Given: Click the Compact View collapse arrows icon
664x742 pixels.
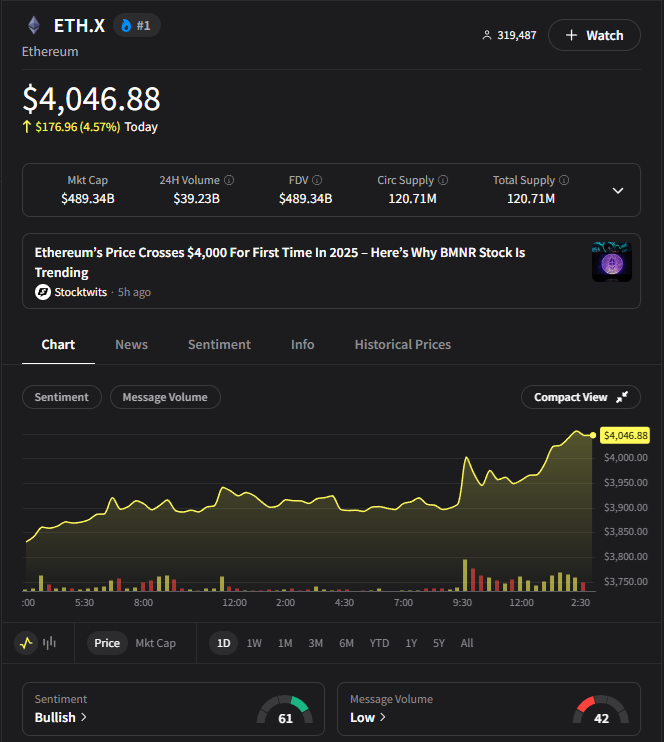Looking at the screenshot, I should tap(622, 397).
